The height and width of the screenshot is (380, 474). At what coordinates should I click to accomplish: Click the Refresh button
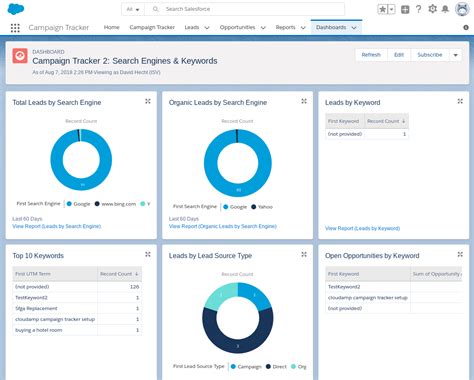click(371, 55)
